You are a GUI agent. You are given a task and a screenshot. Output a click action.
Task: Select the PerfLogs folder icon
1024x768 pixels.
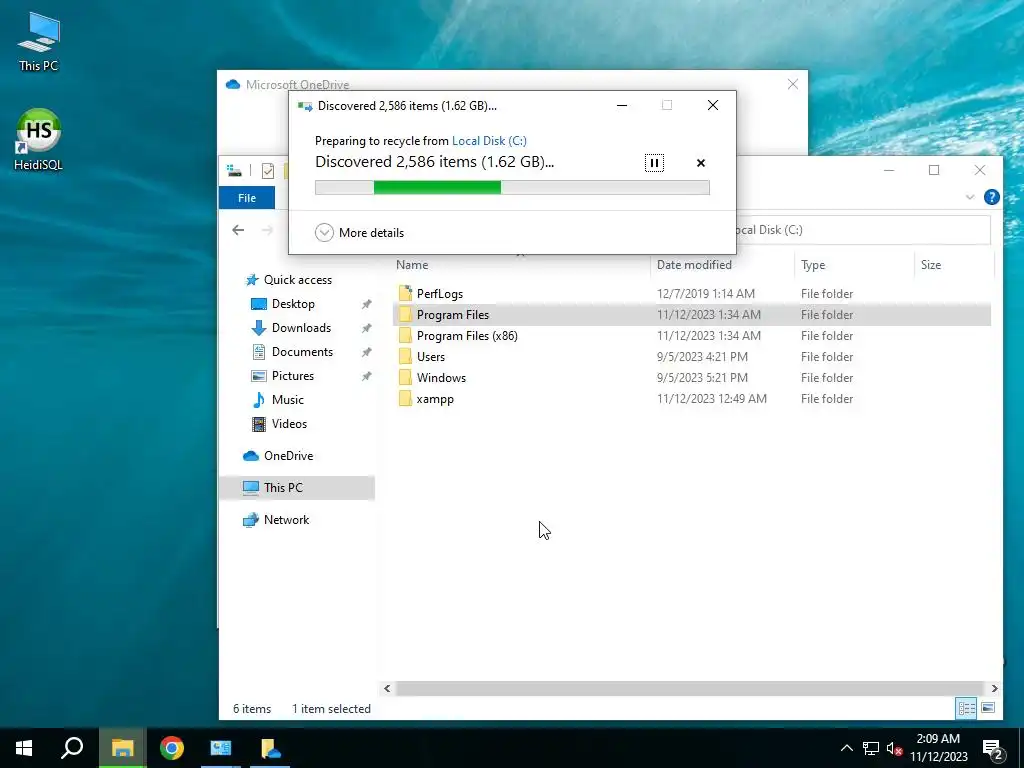(x=406, y=293)
